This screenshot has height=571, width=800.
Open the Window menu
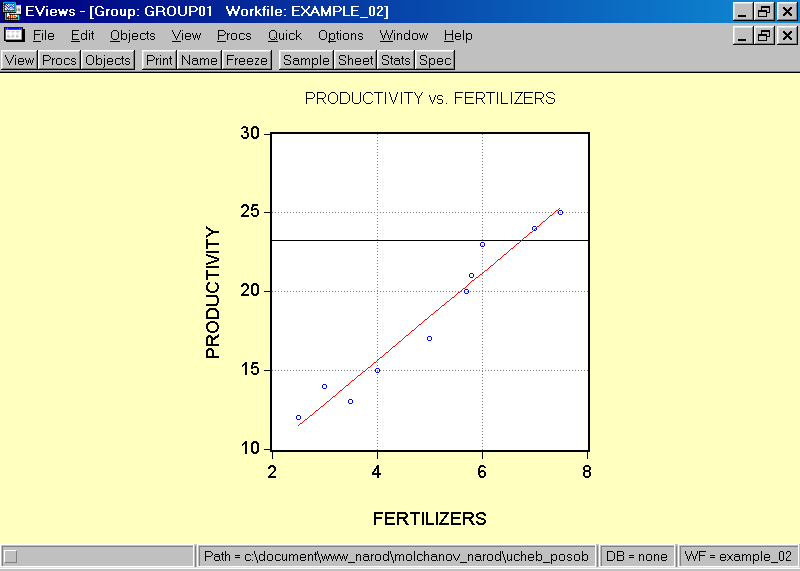tap(404, 36)
